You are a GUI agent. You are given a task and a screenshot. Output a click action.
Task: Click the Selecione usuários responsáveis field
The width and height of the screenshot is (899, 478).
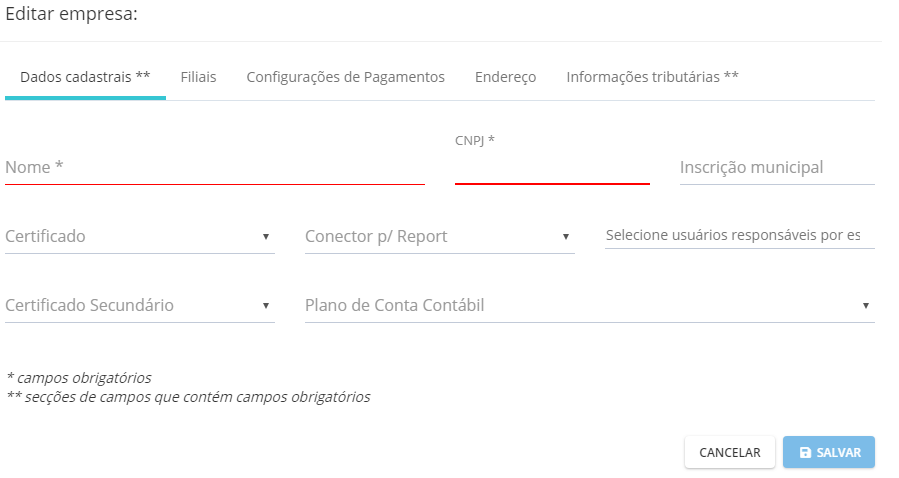point(740,236)
